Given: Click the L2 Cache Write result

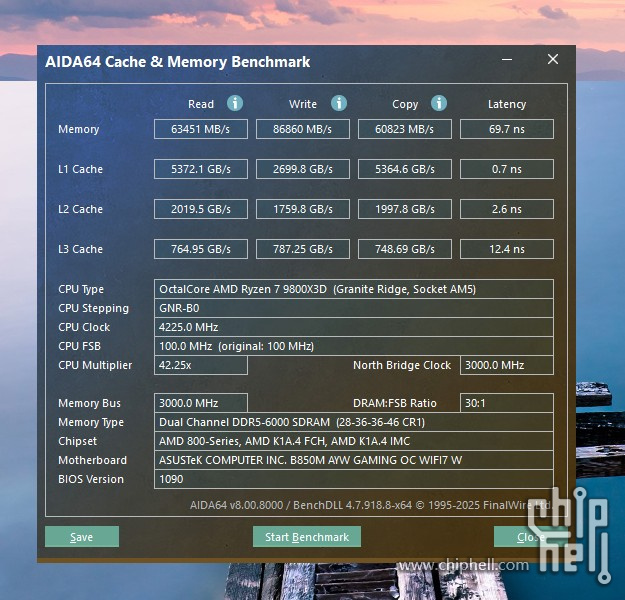Looking at the screenshot, I should (303, 209).
